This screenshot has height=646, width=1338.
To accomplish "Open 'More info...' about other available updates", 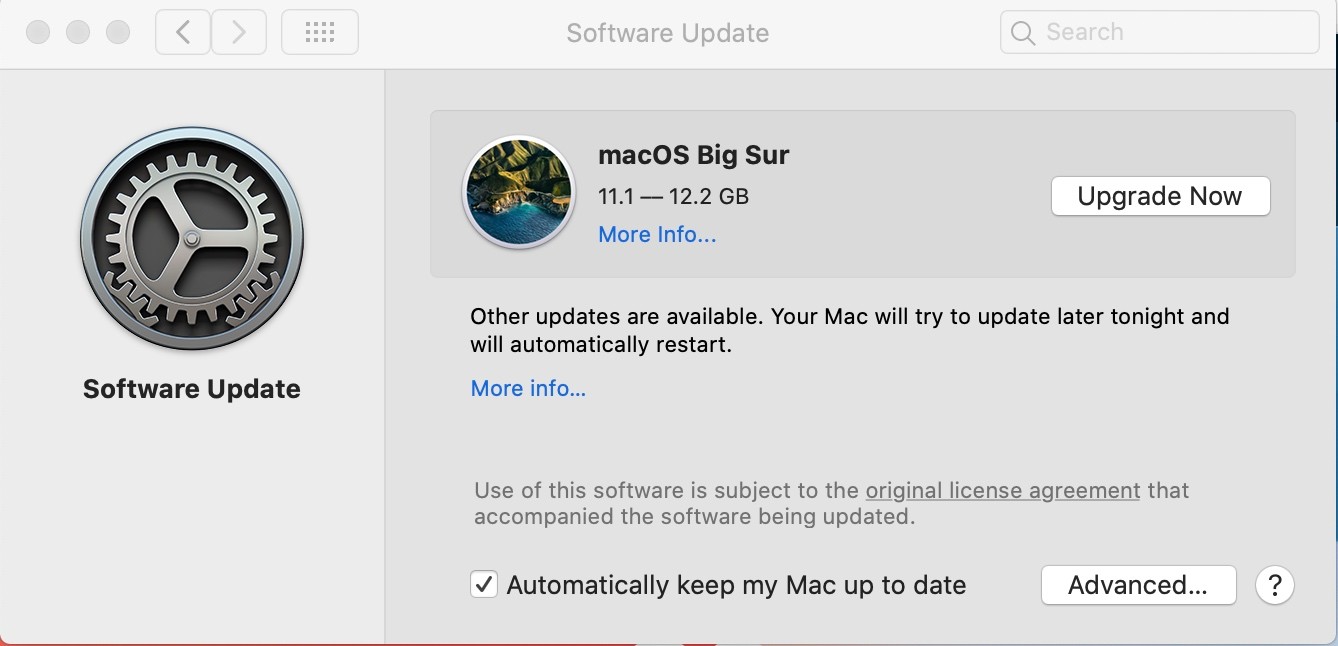I will pos(528,388).
